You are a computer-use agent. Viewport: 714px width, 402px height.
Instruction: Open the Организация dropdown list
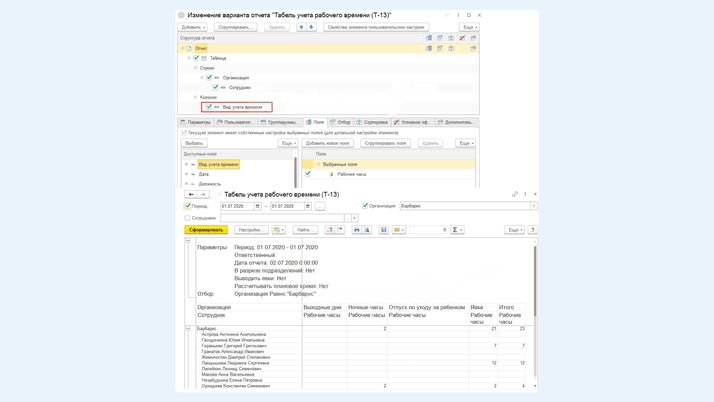[x=534, y=206]
